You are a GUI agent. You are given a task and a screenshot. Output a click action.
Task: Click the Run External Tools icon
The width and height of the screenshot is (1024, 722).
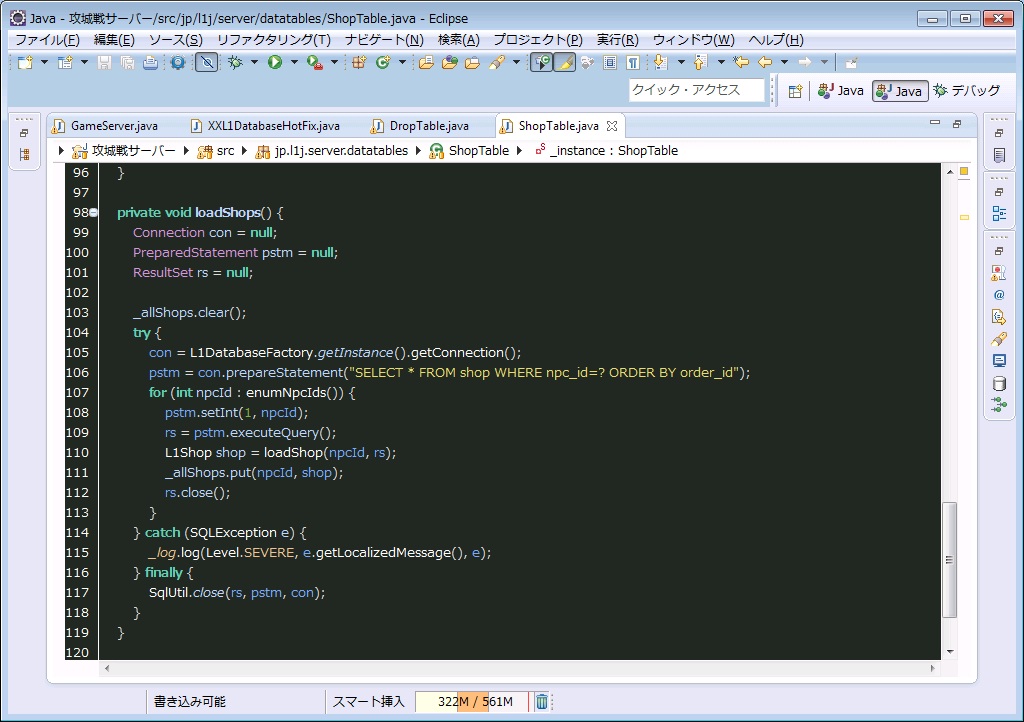tap(315, 63)
